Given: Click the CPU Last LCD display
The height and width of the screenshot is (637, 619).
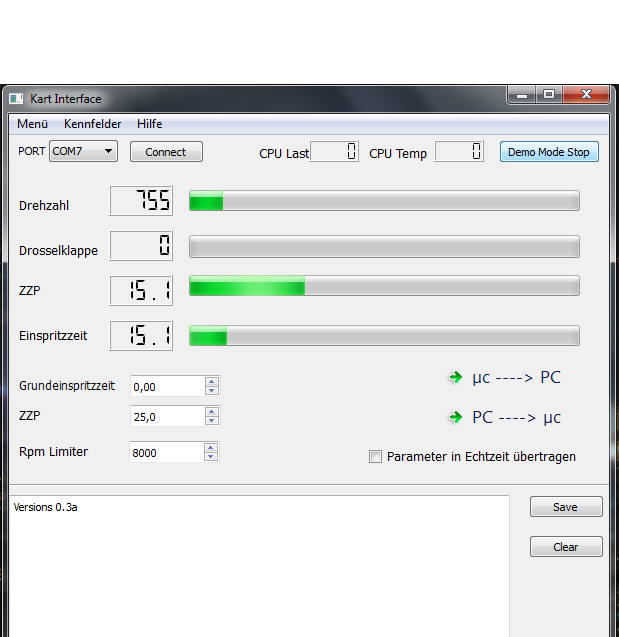Looking at the screenshot, I should click(x=334, y=151).
